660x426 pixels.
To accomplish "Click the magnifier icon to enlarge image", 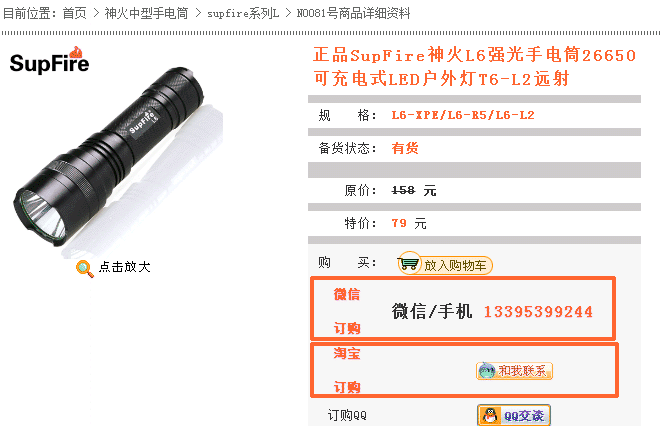I will pyautogui.click(x=85, y=268).
